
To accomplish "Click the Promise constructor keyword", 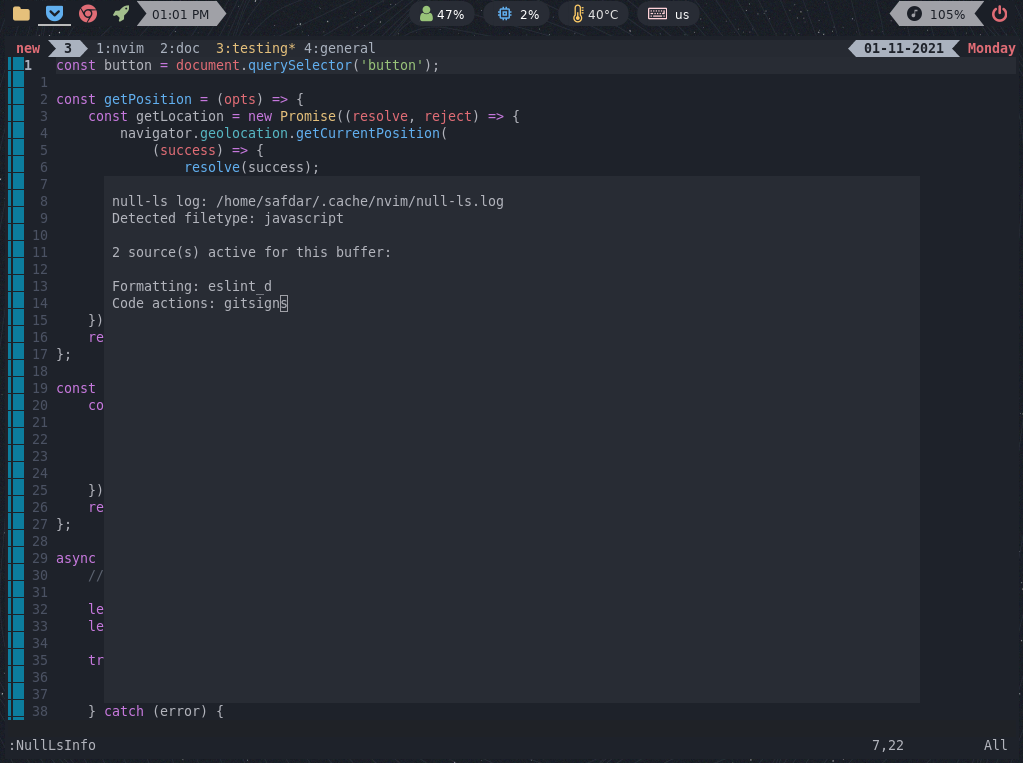I will point(308,116).
